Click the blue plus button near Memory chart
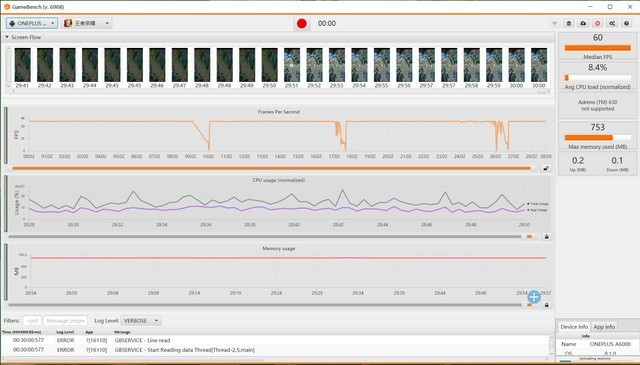 [534, 297]
